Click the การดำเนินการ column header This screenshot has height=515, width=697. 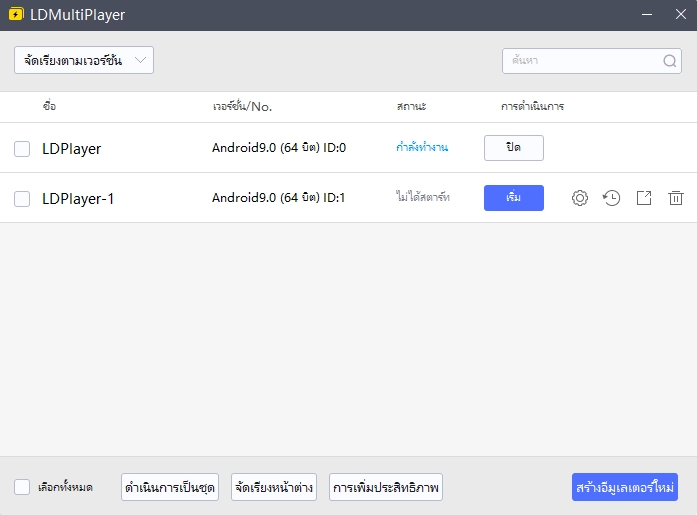click(532, 107)
